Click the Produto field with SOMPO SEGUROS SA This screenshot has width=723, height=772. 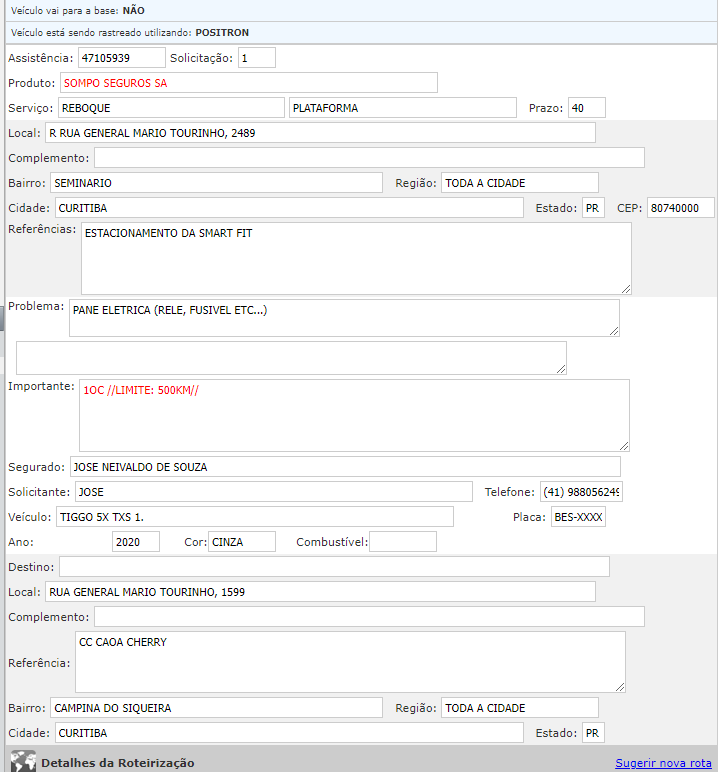click(248, 83)
